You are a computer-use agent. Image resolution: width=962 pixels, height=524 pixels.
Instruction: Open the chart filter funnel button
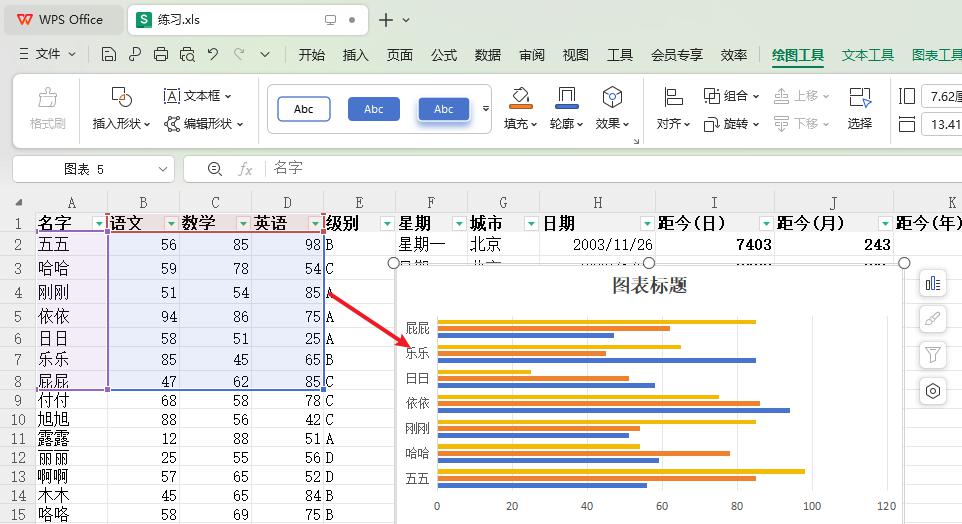coord(933,355)
